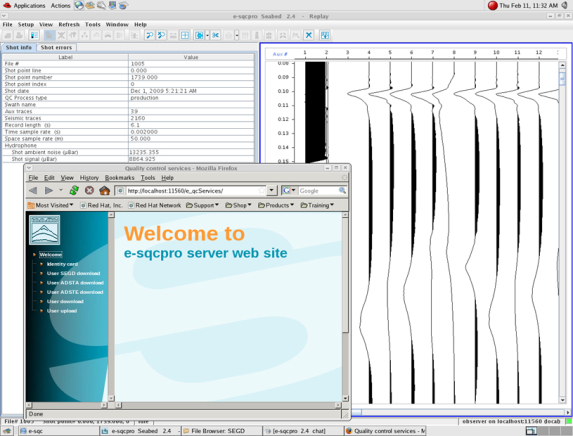Click the e-sqcpro logo image on web page
The height and width of the screenshot is (436, 573).
click(45, 230)
